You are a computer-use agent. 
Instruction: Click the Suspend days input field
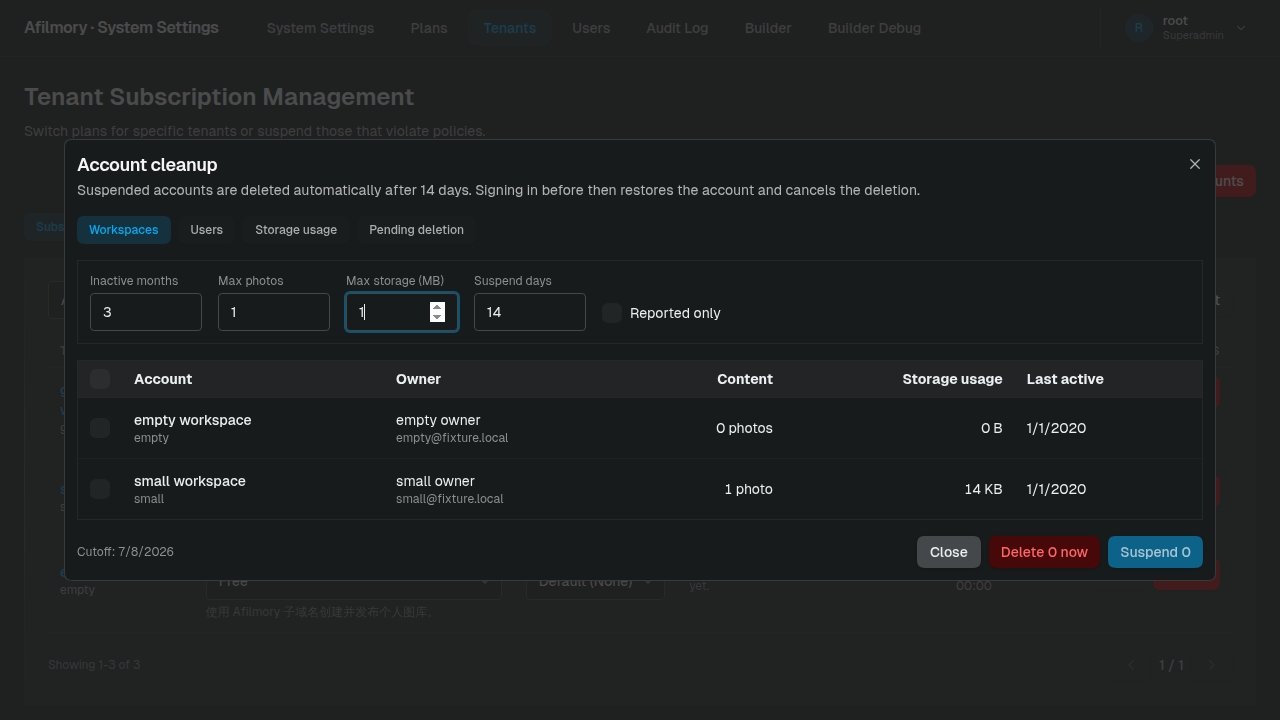tap(530, 312)
